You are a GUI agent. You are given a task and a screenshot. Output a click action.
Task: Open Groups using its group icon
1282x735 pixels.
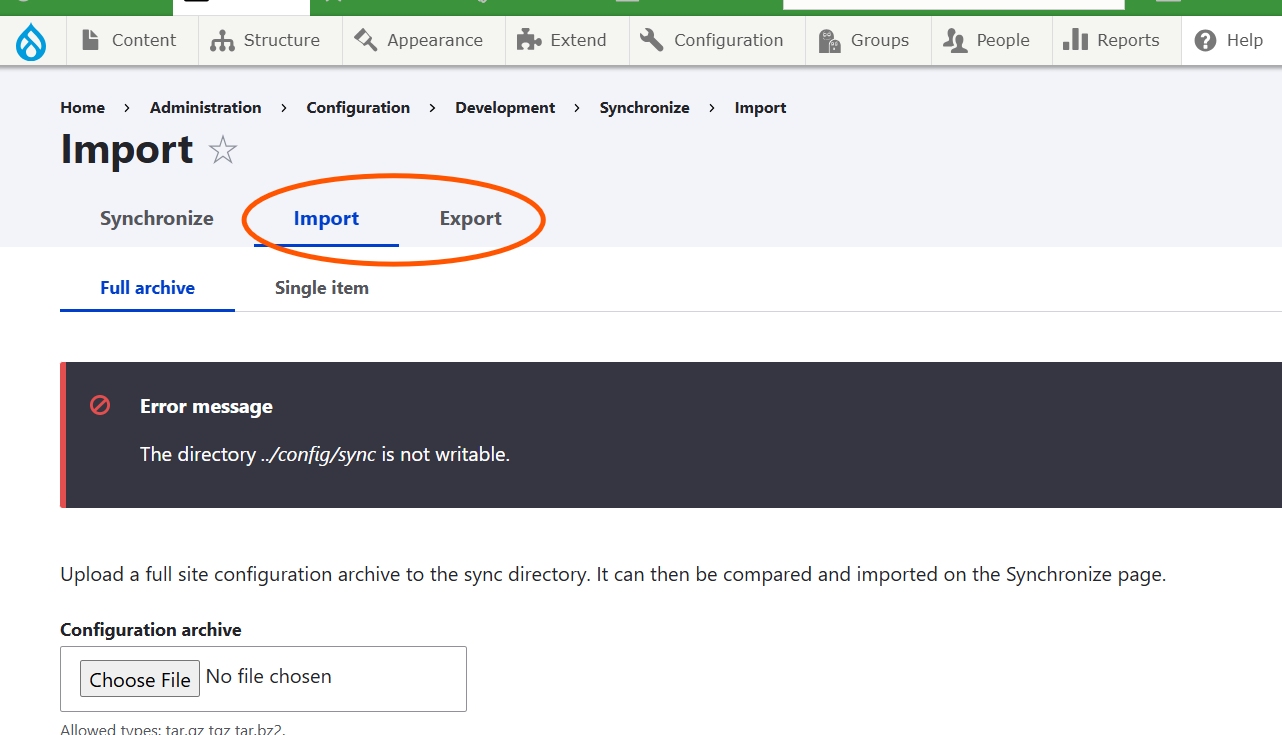(x=829, y=40)
